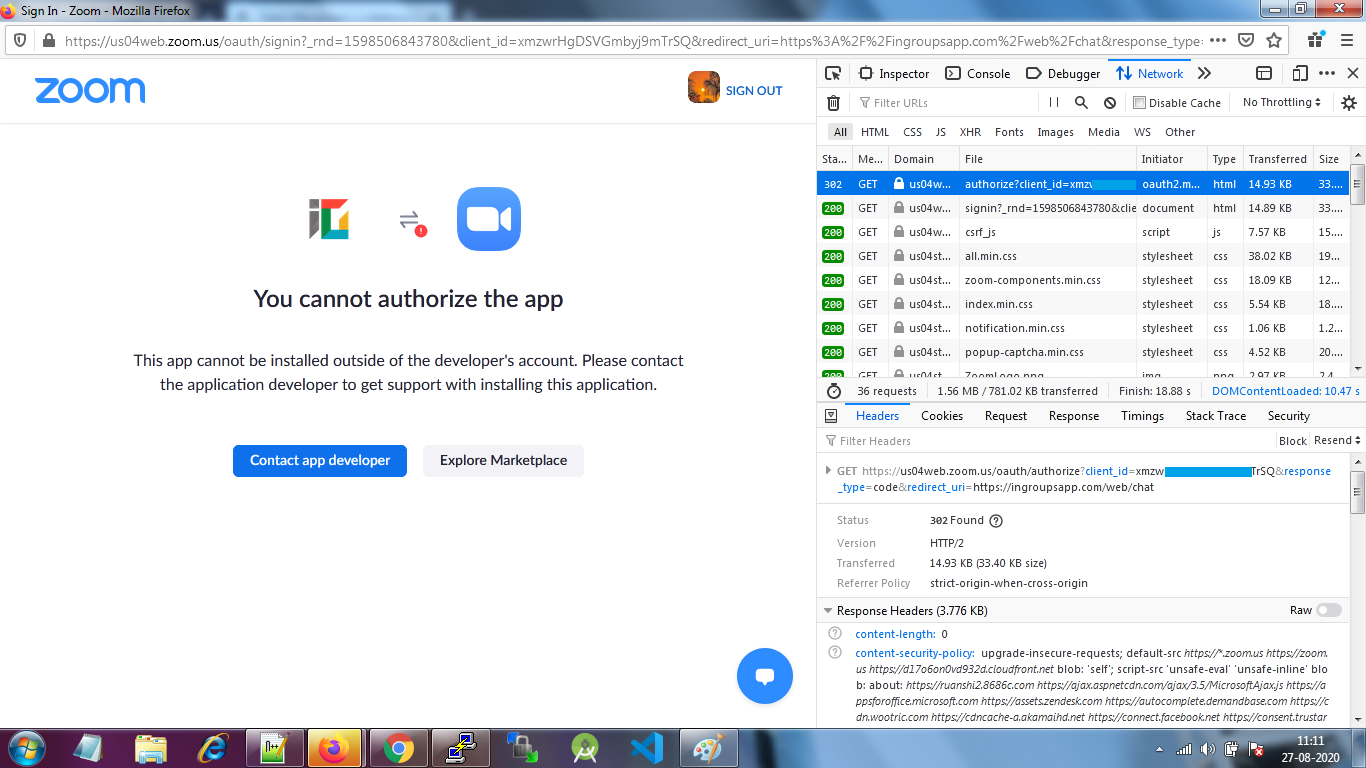
Task: Open the chat support bubble
Action: click(x=765, y=676)
